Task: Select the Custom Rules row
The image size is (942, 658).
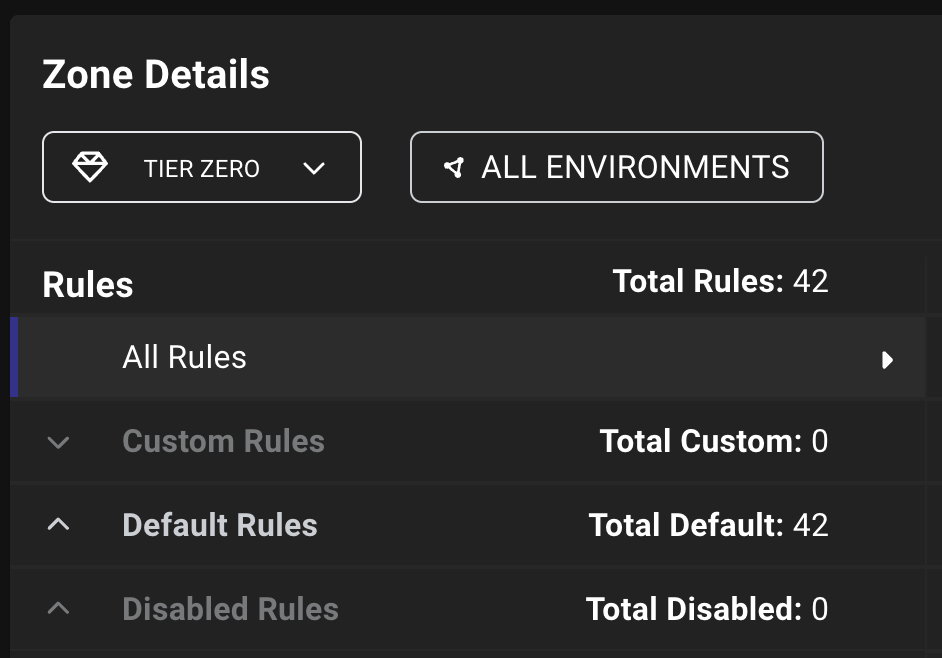Action: click(223, 441)
